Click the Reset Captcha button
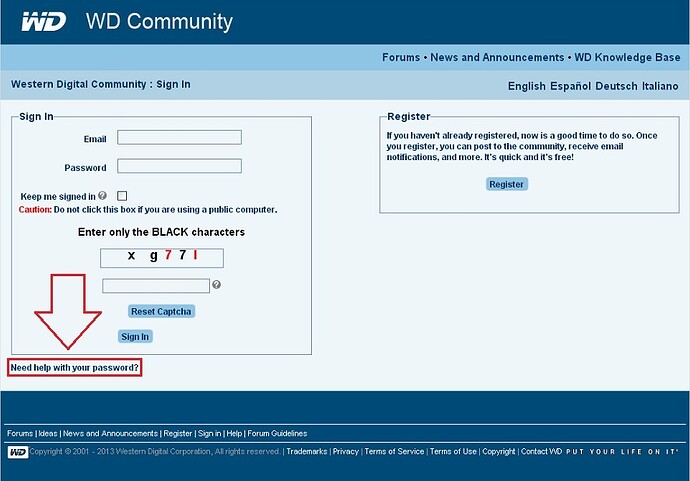The width and height of the screenshot is (690, 481). (x=161, y=311)
